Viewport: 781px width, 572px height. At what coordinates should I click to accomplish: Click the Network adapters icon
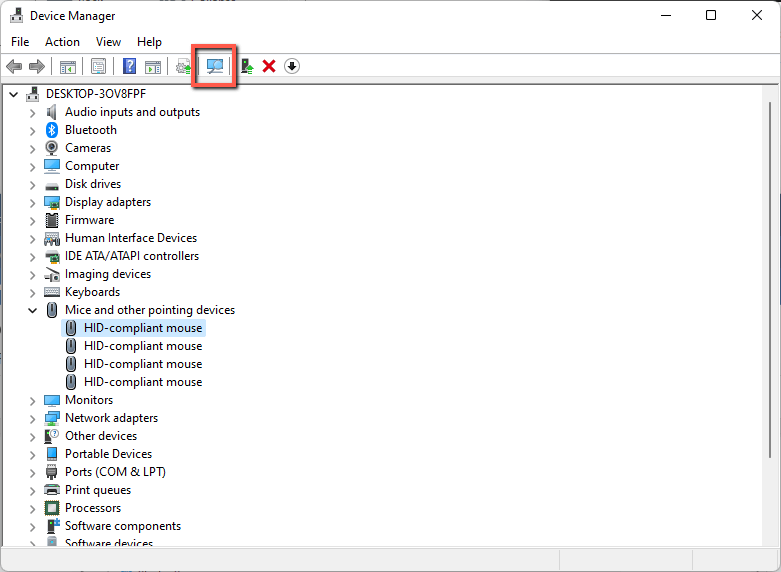[x=52, y=418]
